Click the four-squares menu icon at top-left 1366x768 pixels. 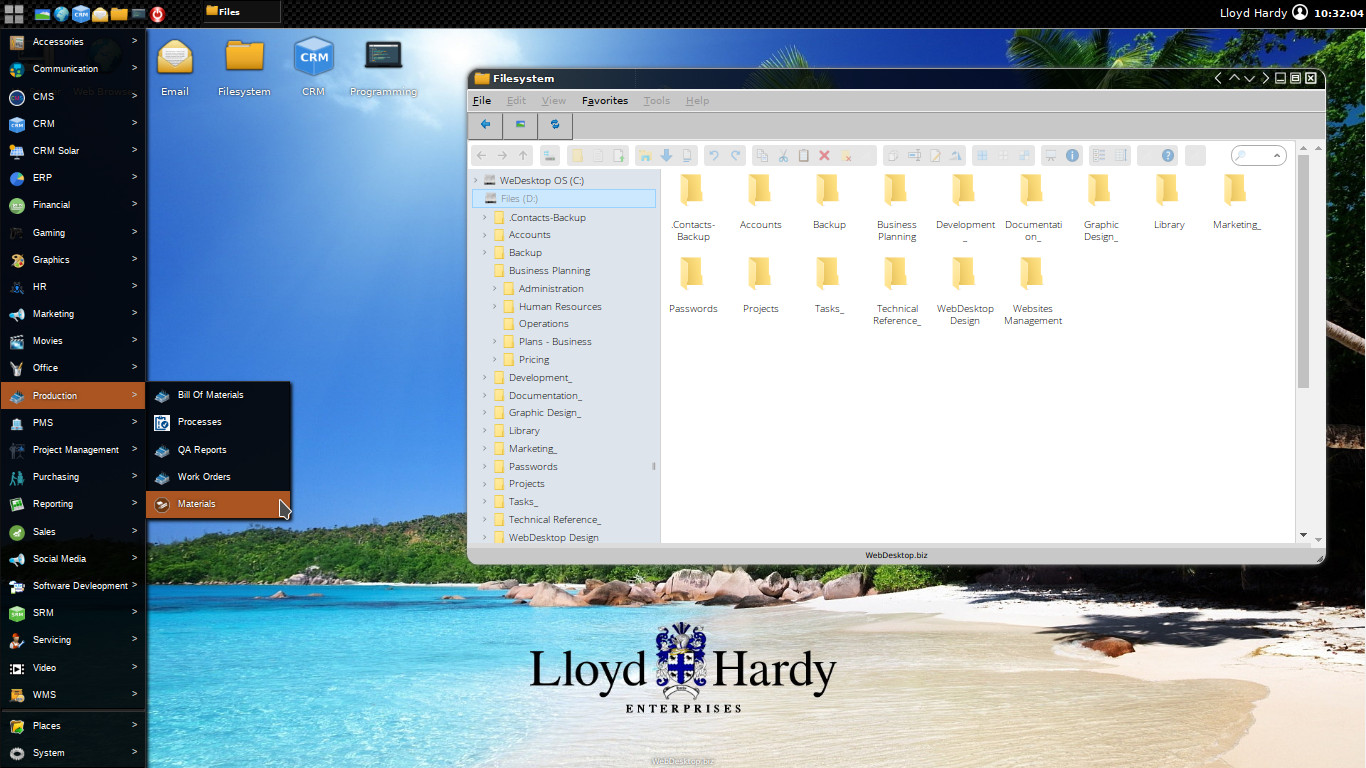(x=14, y=14)
